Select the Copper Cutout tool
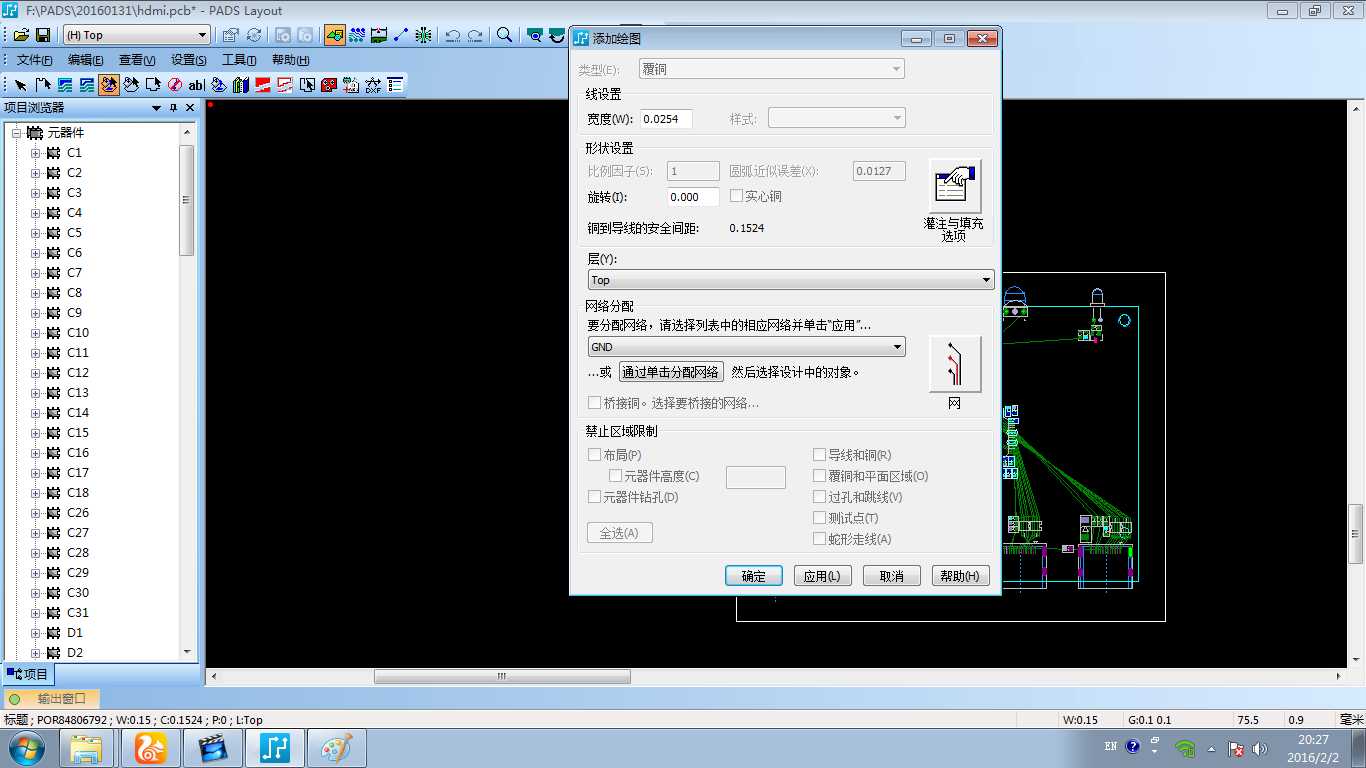 click(x=87, y=85)
